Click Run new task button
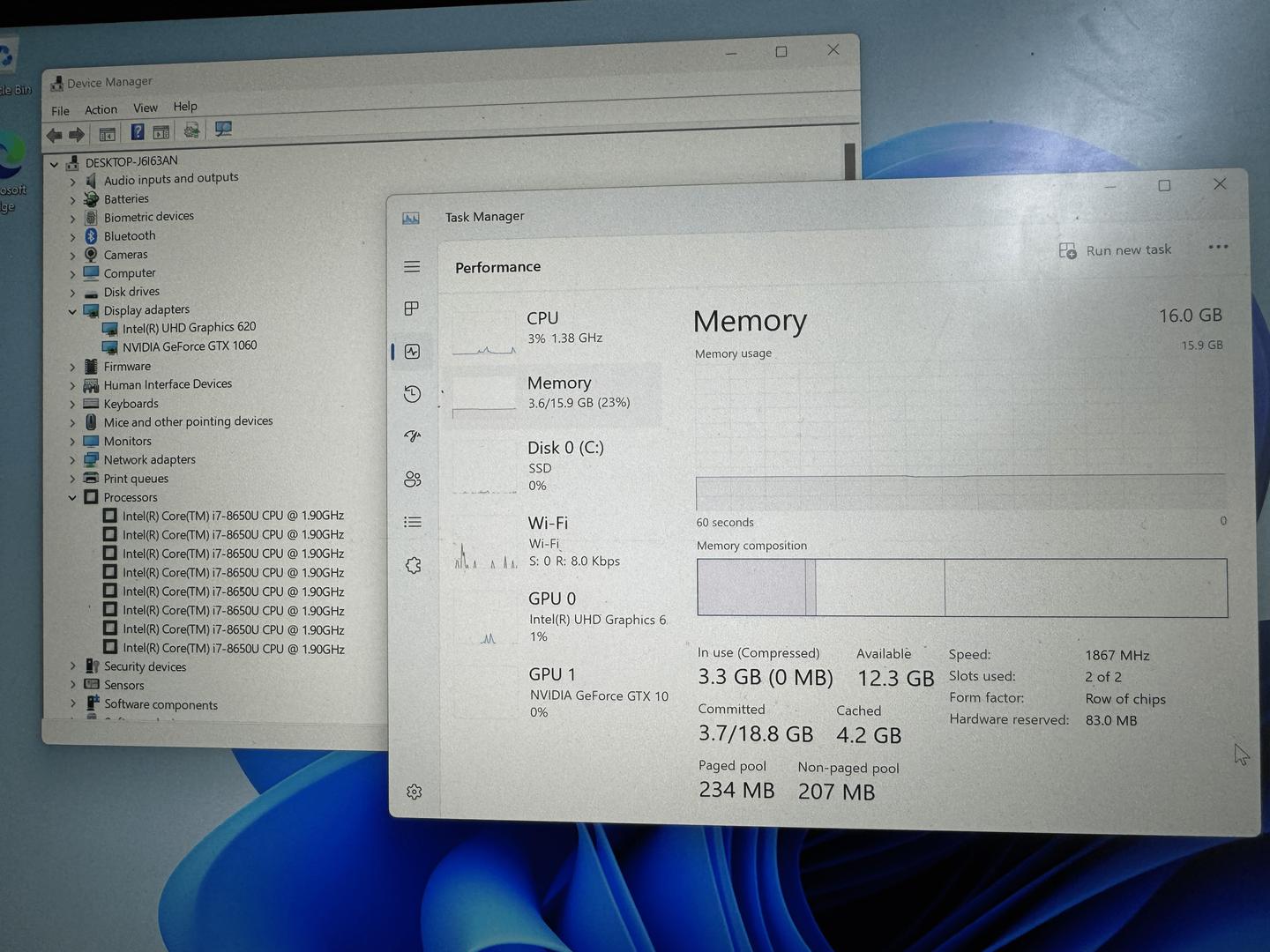 tap(1116, 250)
